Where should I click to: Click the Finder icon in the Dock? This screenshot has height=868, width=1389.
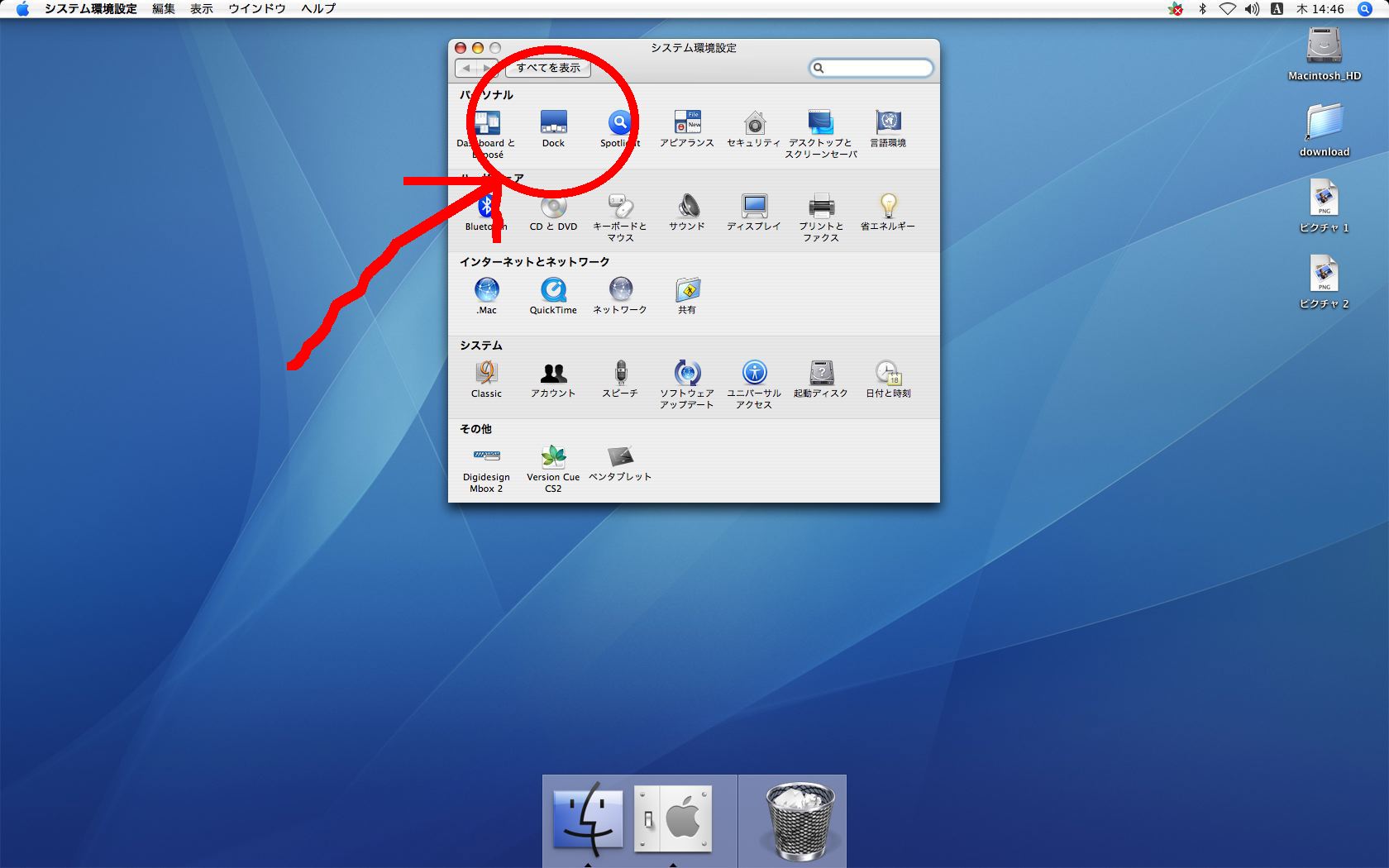click(588, 818)
